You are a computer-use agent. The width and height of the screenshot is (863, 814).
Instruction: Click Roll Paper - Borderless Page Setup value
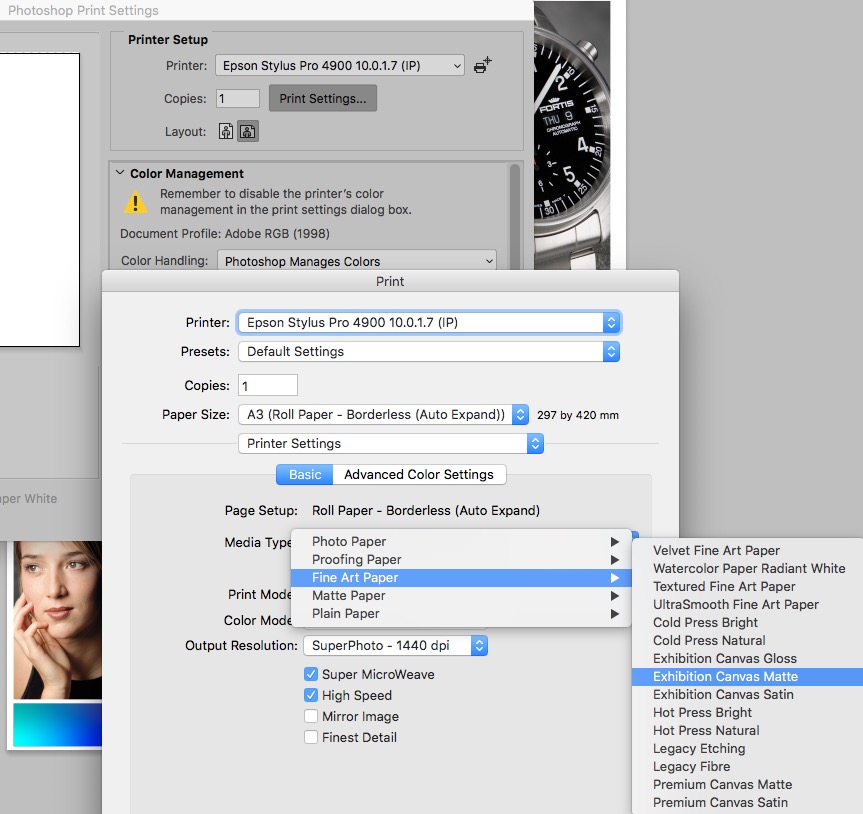[x=426, y=511]
